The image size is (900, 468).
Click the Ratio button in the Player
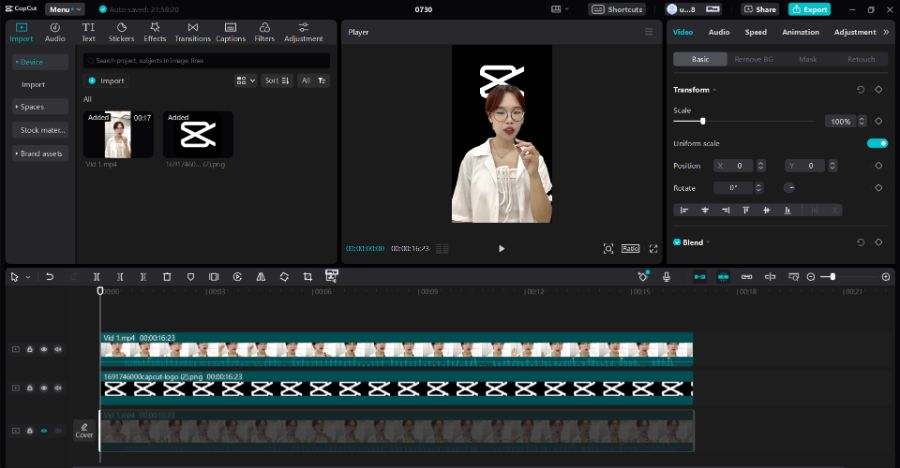630,249
